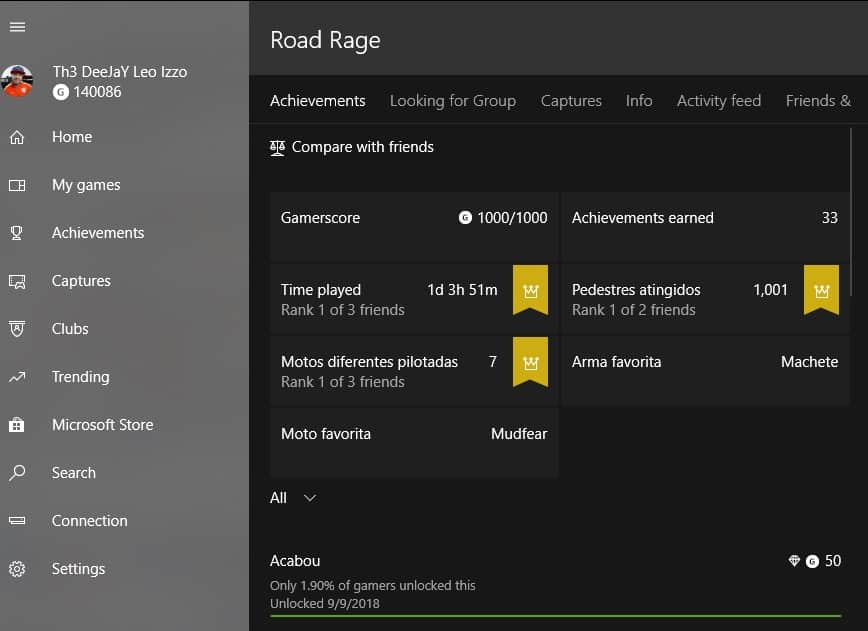Click the Trending arrow icon
Viewport: 868px width, 631px height.
click(17, 377)
